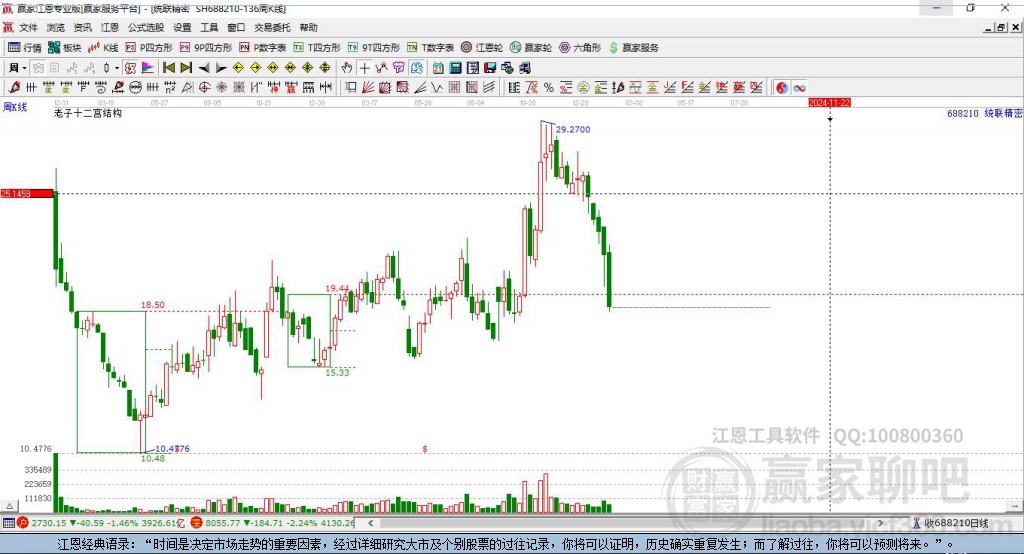Open the 行情 market quotes view
The height and width of the screenshot is (554, 1024).
pyautogui.click(x=24, y=48)
